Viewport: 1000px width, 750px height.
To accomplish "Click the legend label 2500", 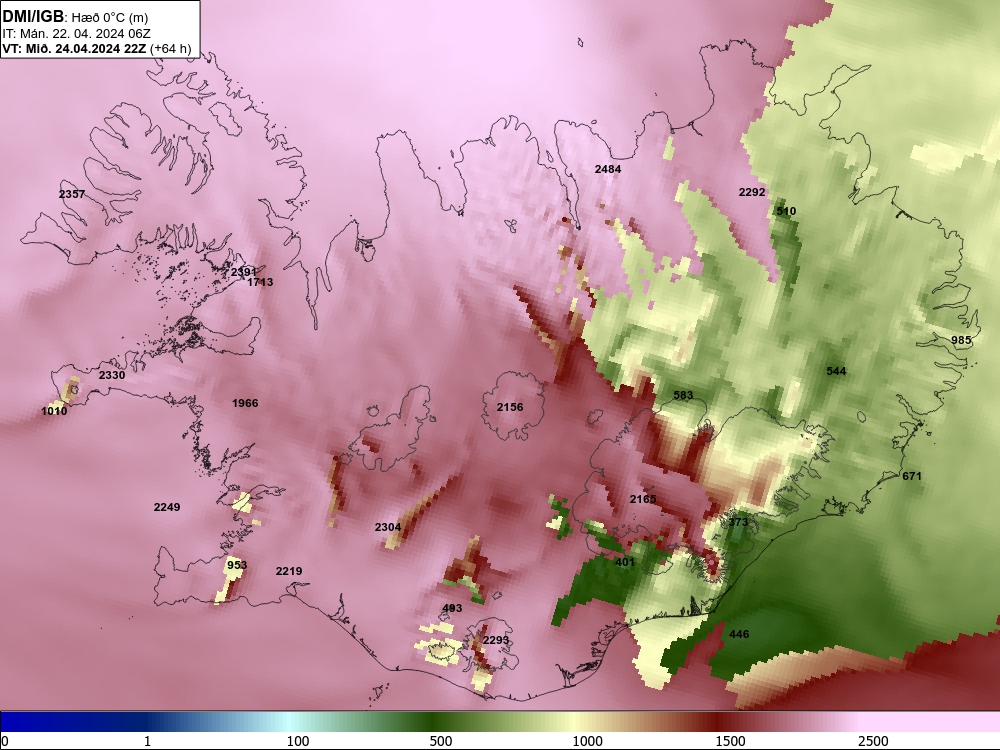I will click(x=873, y=741).
